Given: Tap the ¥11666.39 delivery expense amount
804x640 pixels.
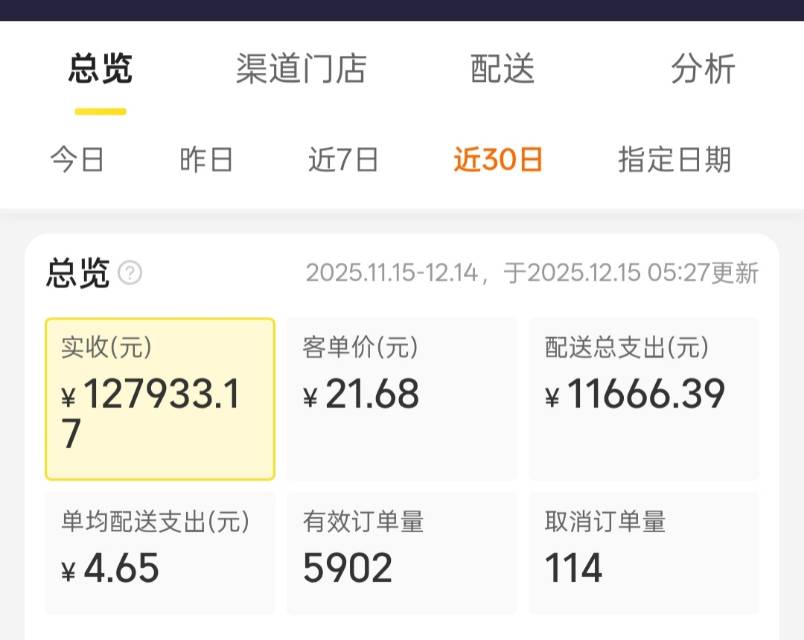Looking at the screenshot, I should pyautogui.click(x=636, y=395).
